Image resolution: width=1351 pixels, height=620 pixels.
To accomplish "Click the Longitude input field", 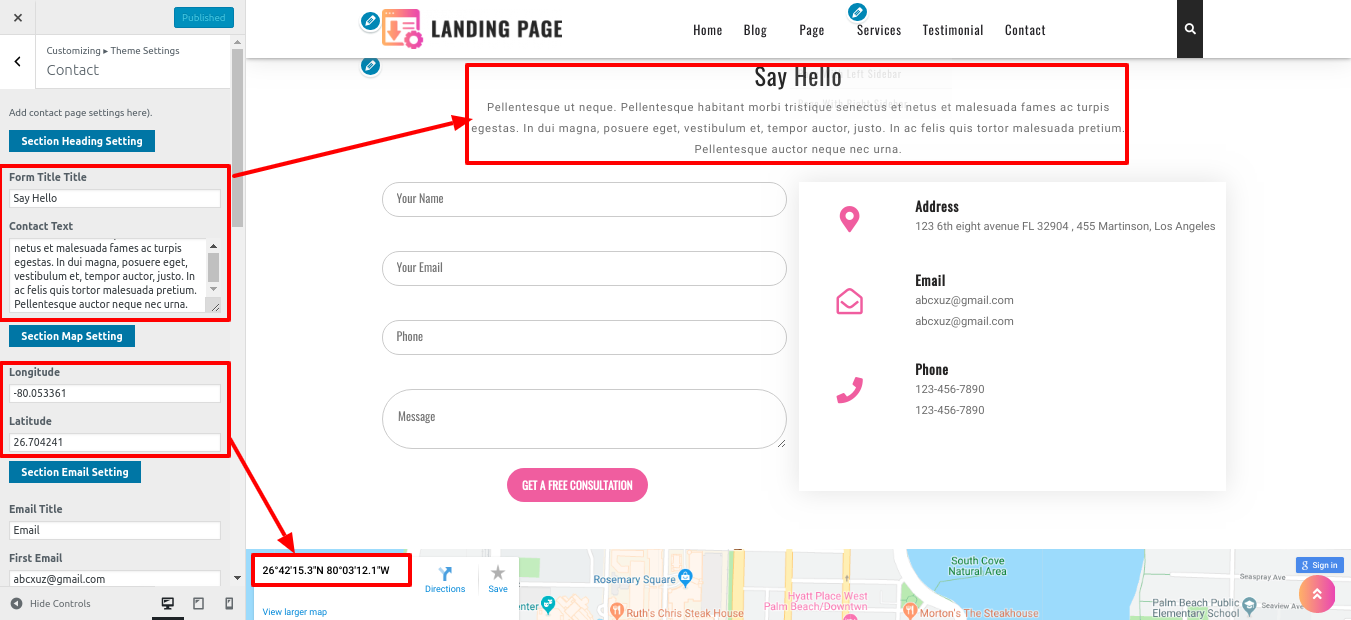I will click(x=115, y=393).
